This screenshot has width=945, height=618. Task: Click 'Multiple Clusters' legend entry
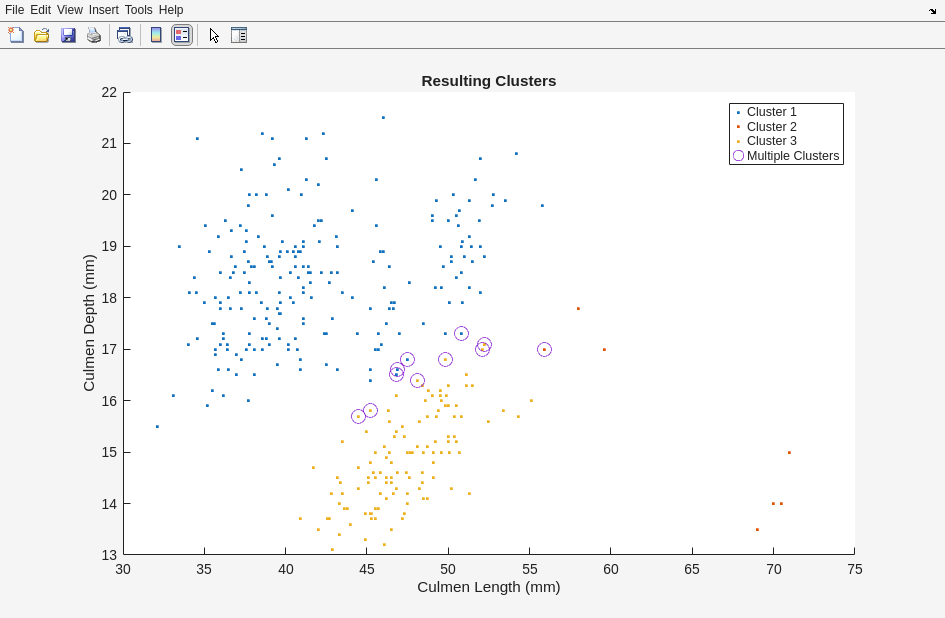pyautogui.click(x=792, y=156)
